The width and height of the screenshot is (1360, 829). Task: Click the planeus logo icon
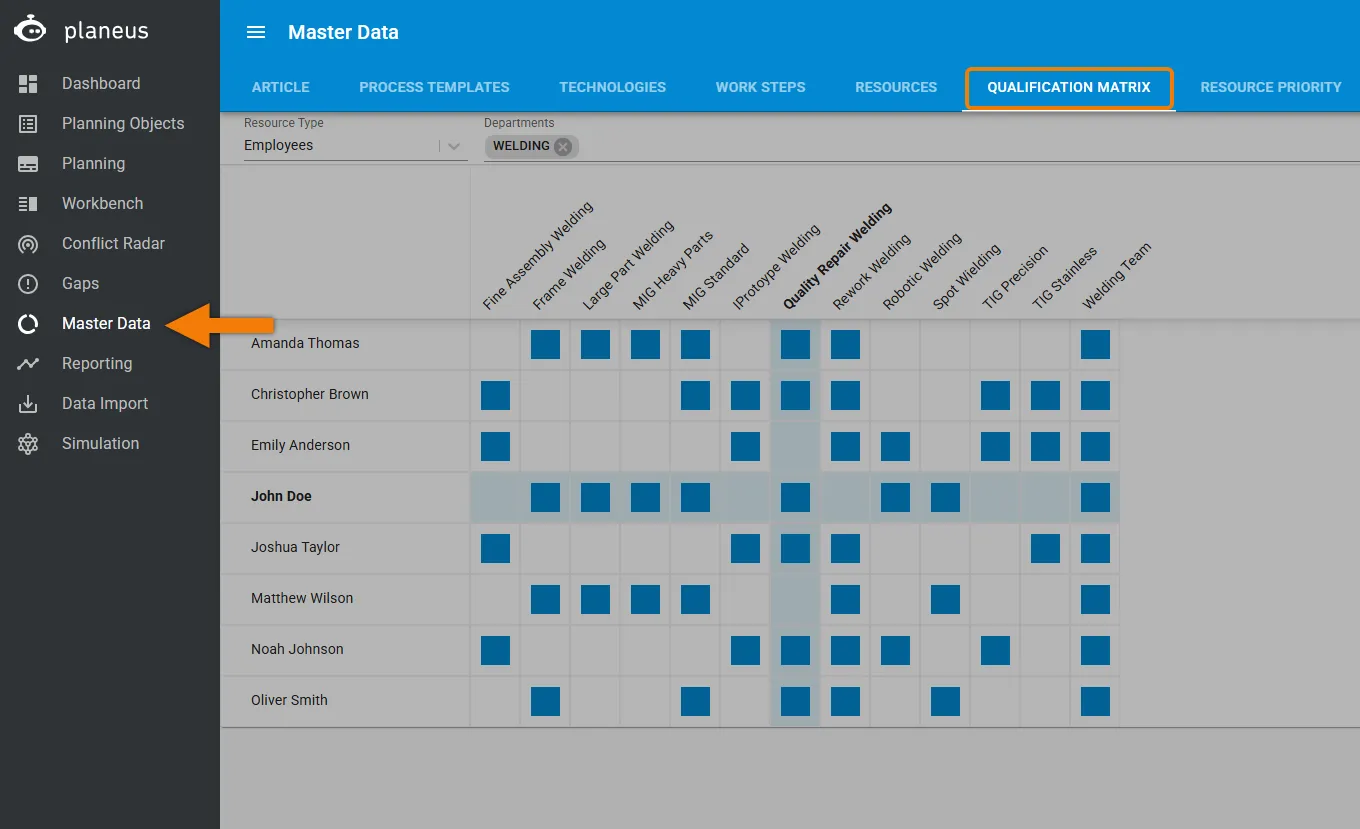pyautogui.click(x=30, y=30)
